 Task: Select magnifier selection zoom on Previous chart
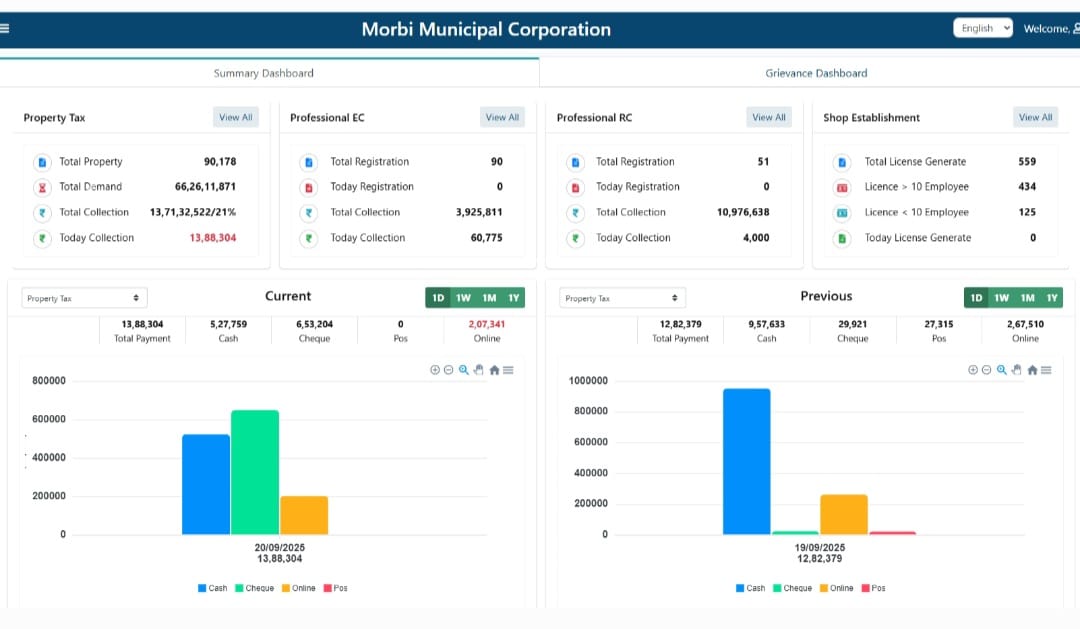1001,370
